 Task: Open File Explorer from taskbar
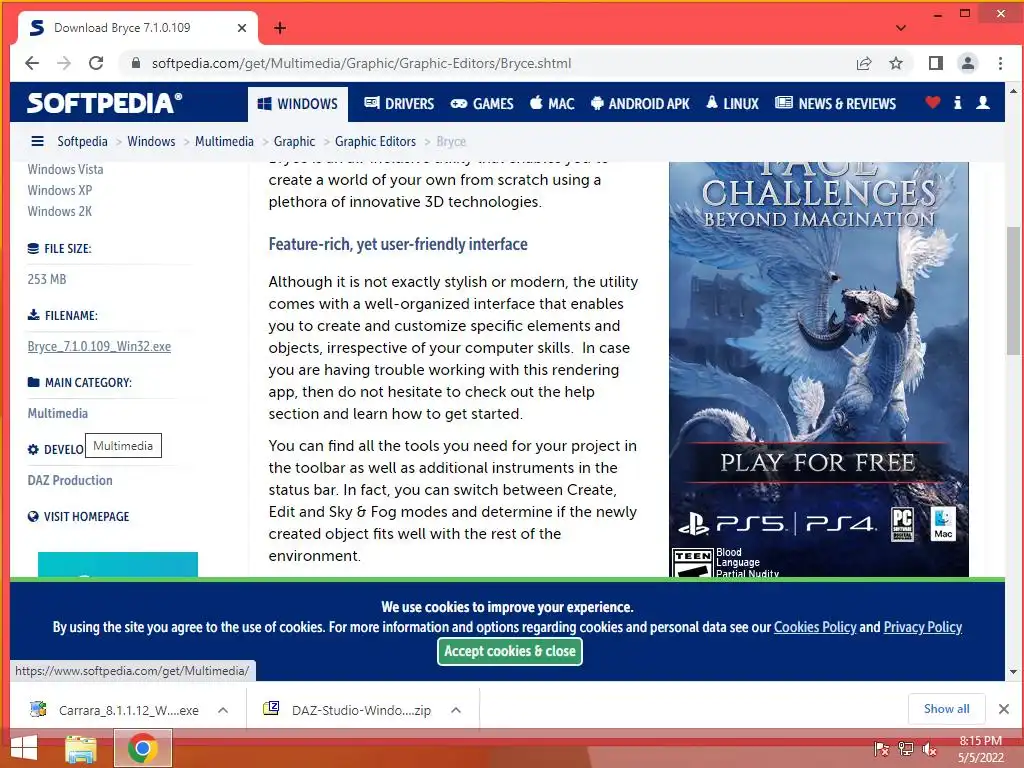tap(81, 748)
